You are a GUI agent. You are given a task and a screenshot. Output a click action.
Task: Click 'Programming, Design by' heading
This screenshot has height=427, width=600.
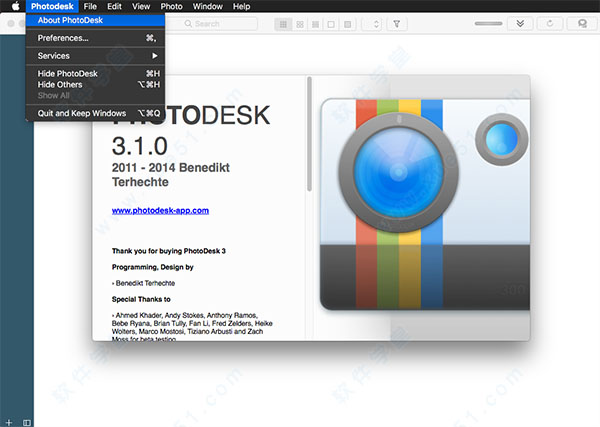tap(153, 267)
